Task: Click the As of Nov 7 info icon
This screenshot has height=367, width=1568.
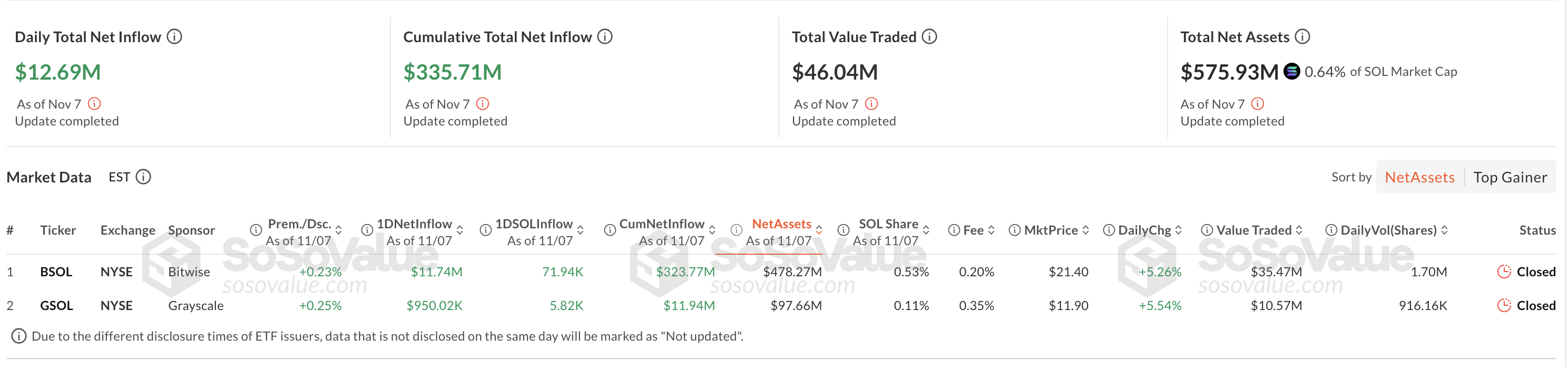Action: click(93, 104)
